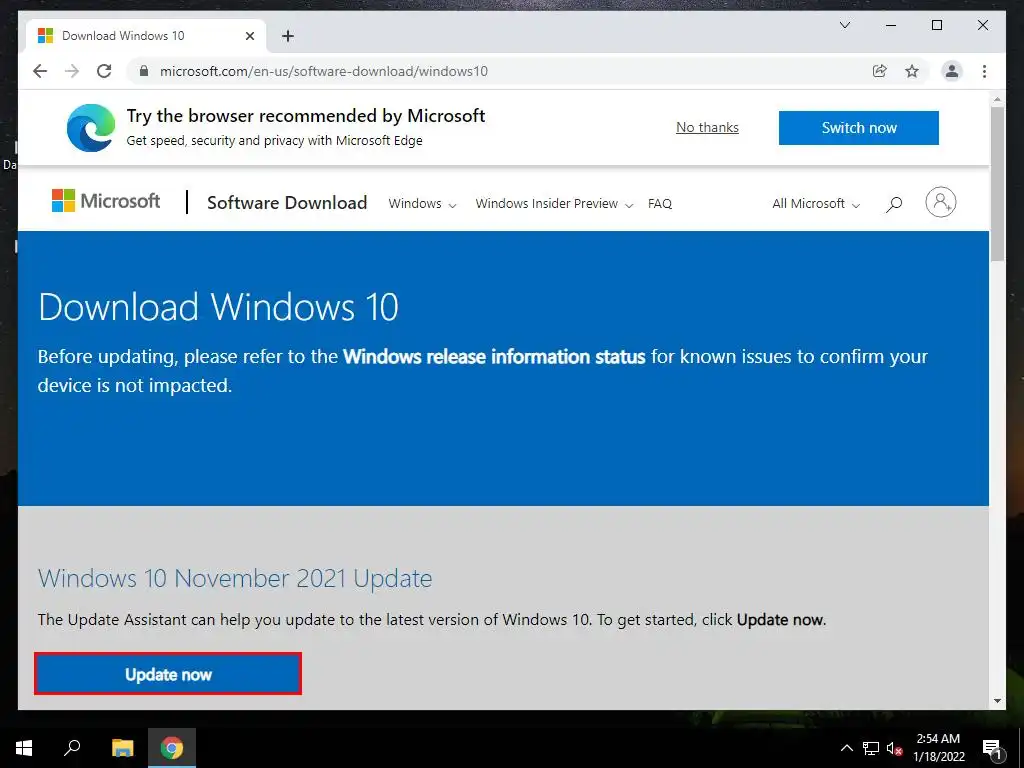Click No thanks link

click(x=707, y=127)
